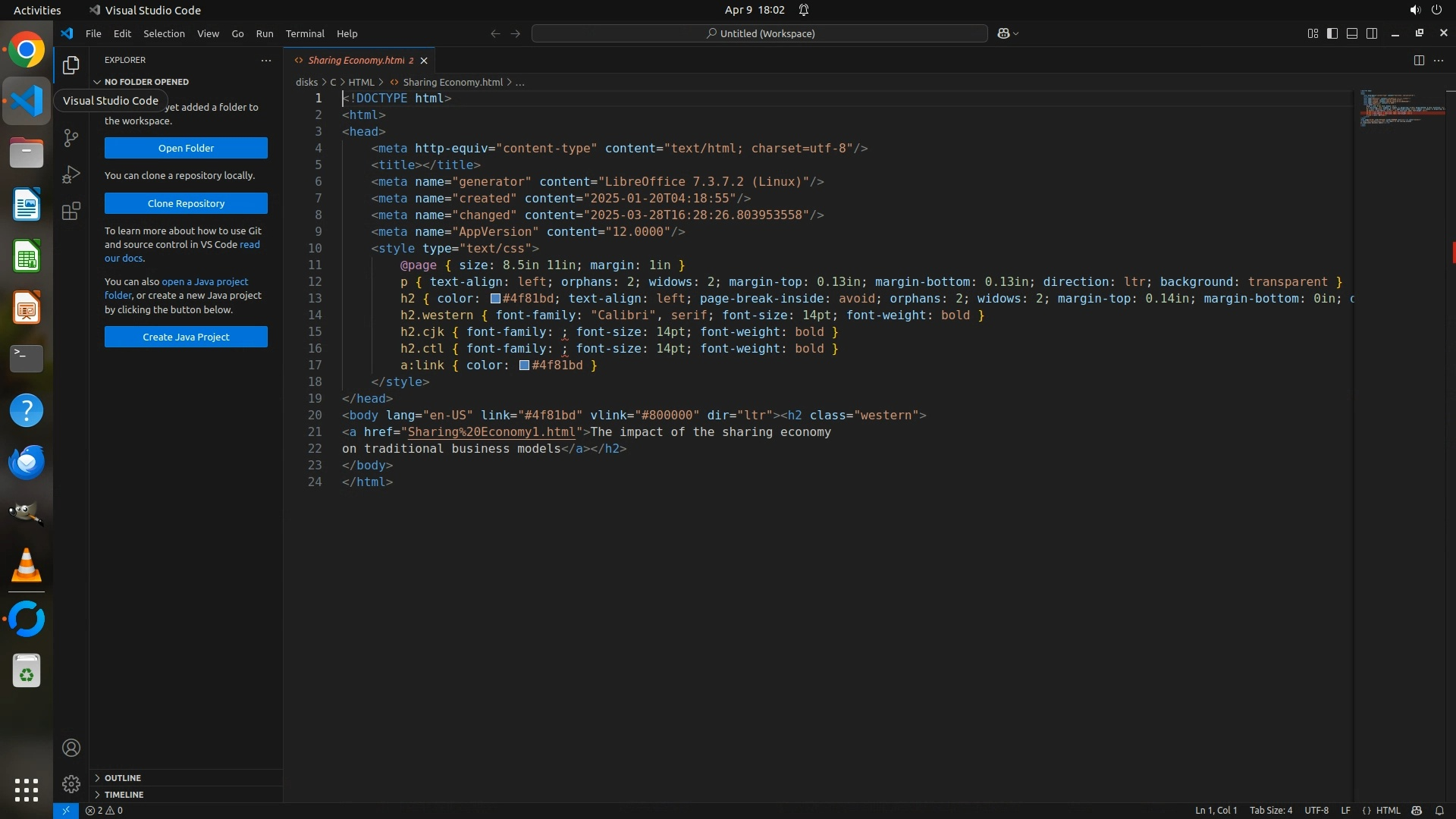Select the Sharing Economy.html tab
1456x819 pixels.
point(356,60)
